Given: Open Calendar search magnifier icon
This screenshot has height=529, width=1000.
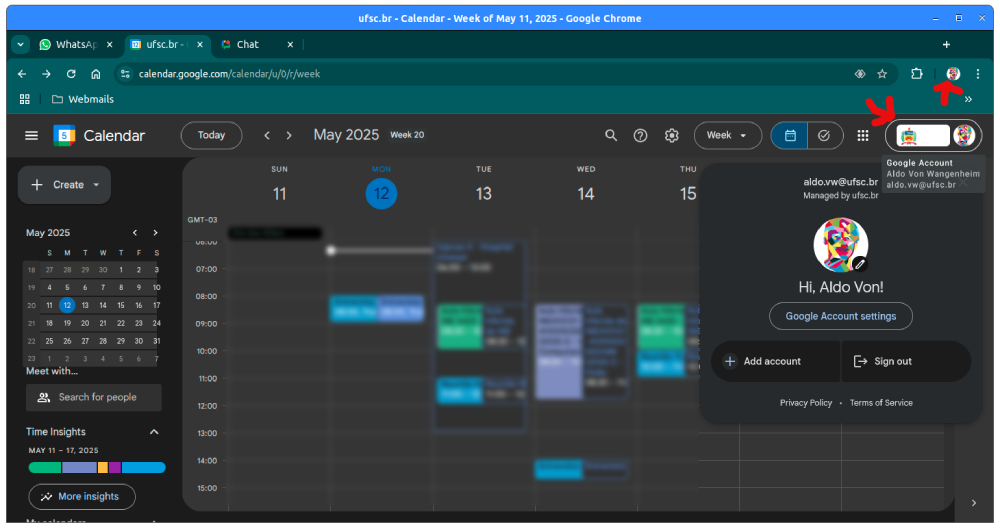Looking at the screenshot, I should click(x=611, y=136).
